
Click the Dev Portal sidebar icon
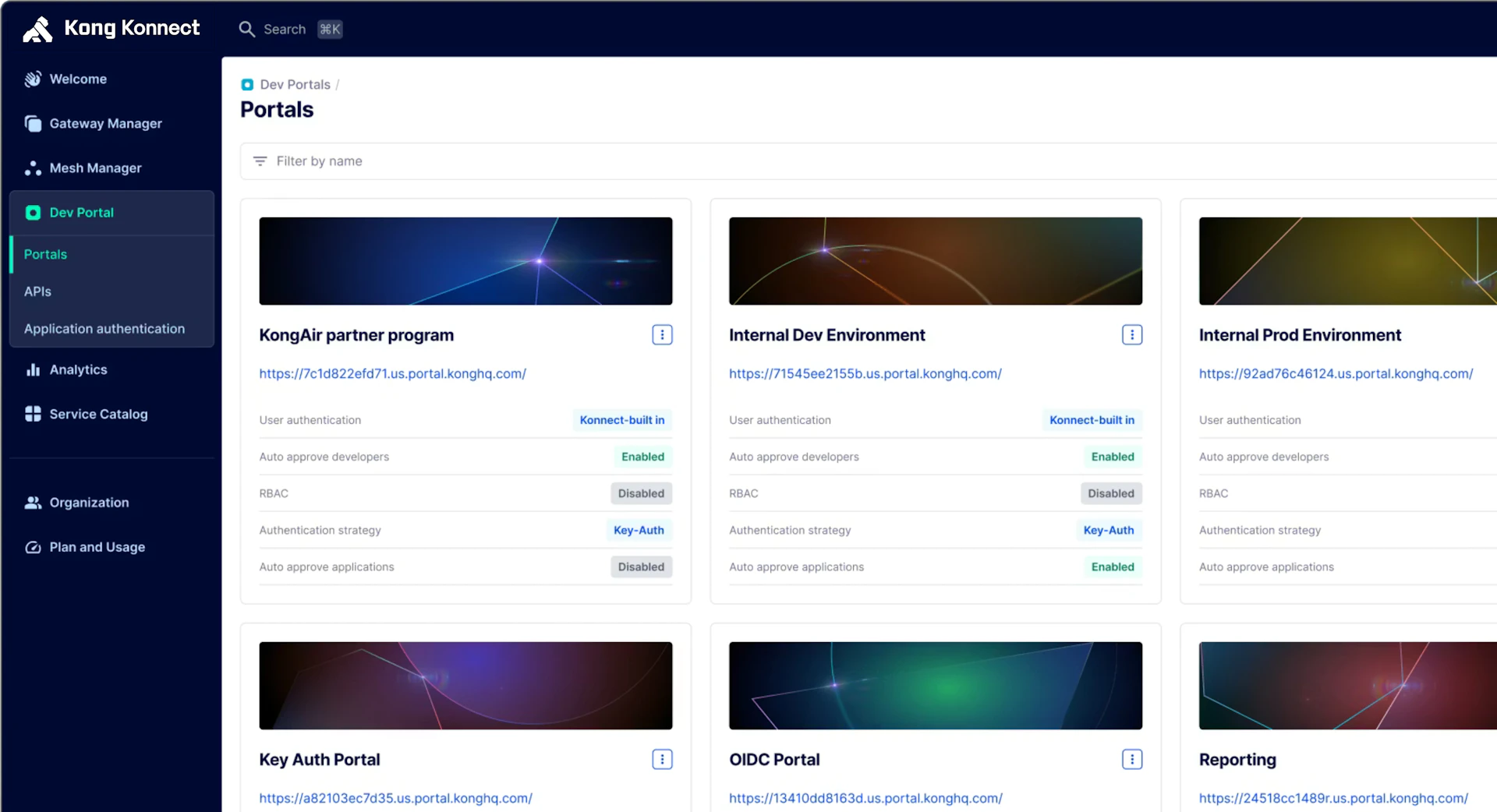(33, 212)
